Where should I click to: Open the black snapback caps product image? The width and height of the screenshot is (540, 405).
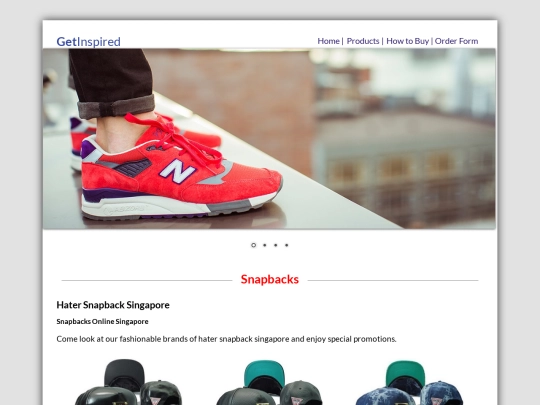click(128, 382)
